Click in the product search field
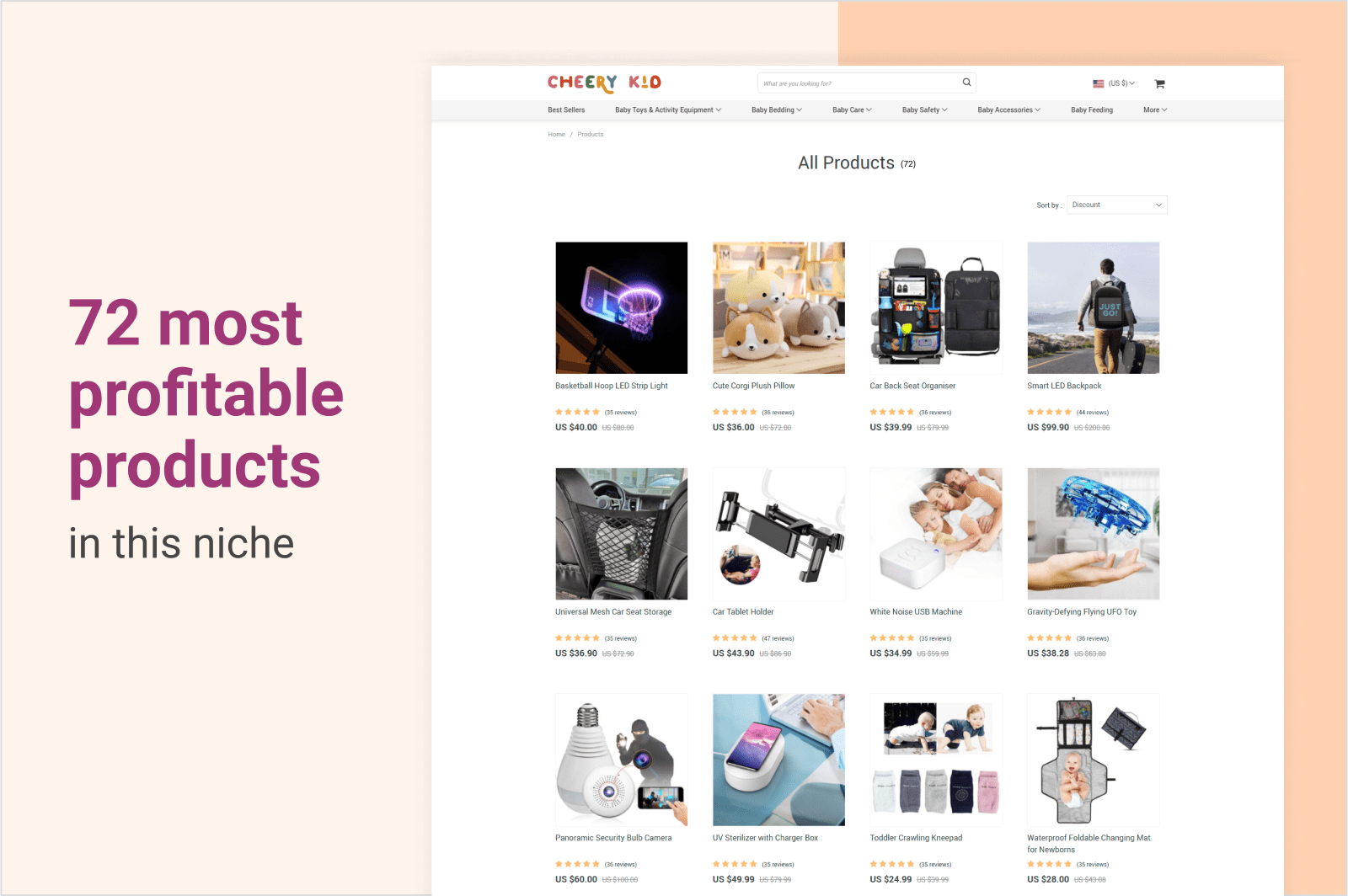Viewport: 1348px width, 896px height. coord(859,83)
